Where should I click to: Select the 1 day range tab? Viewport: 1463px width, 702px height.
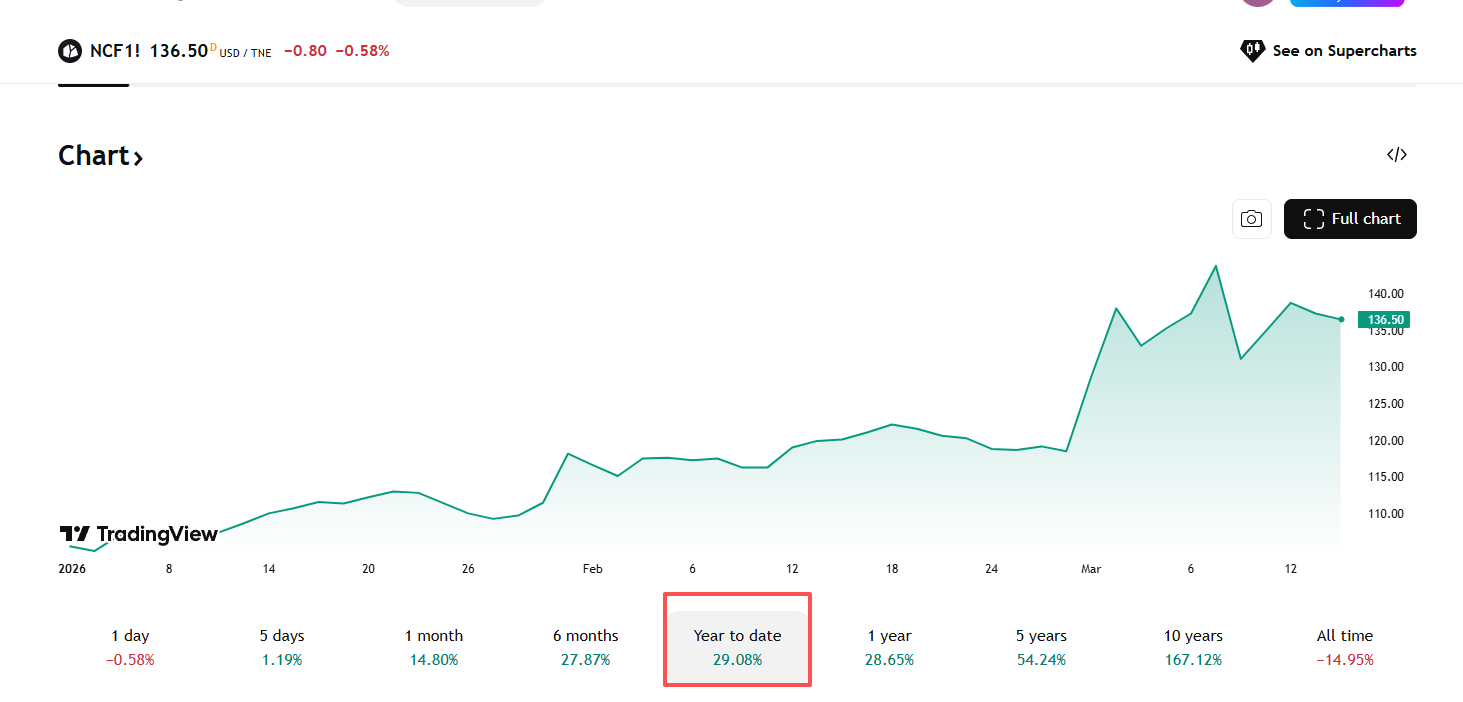click(x=131, y=647)
